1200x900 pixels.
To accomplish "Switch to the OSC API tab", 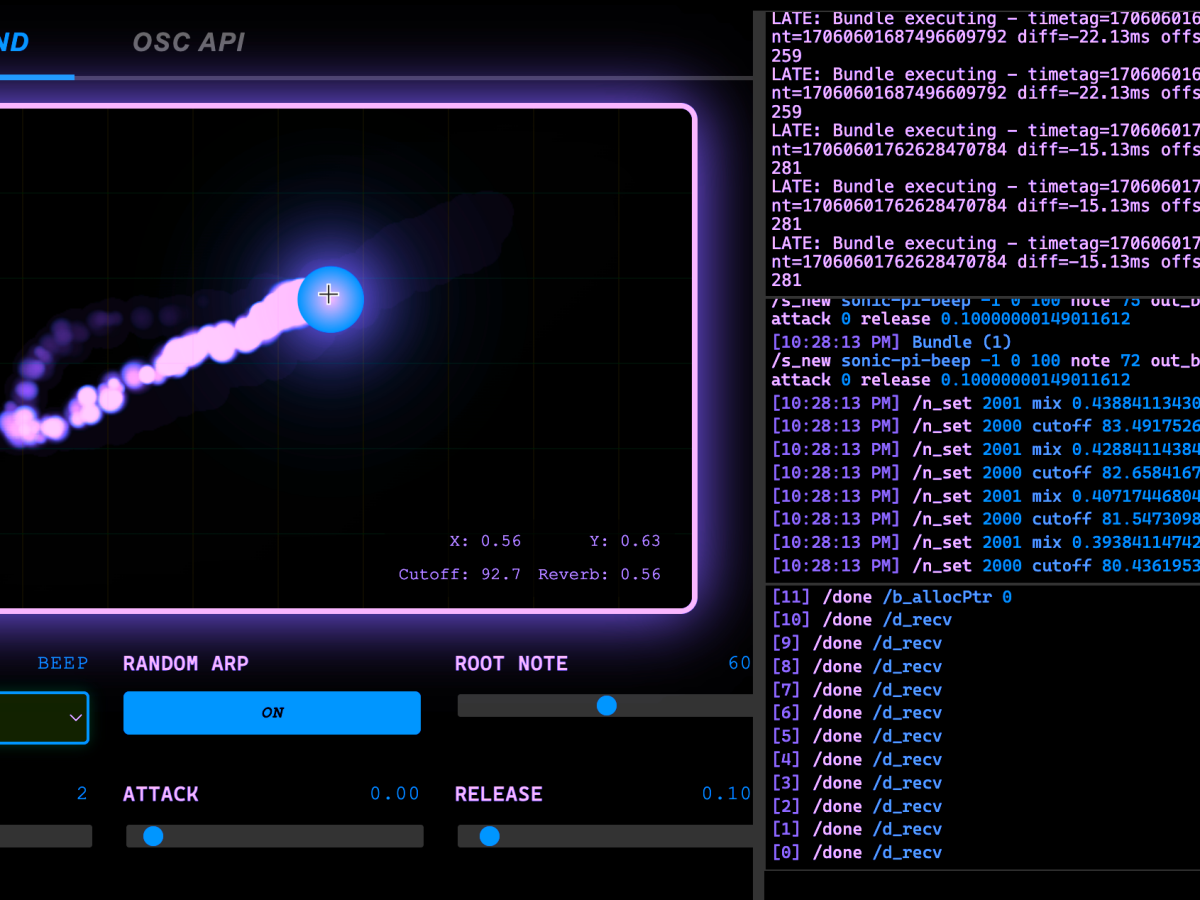I will pos(188,42).
